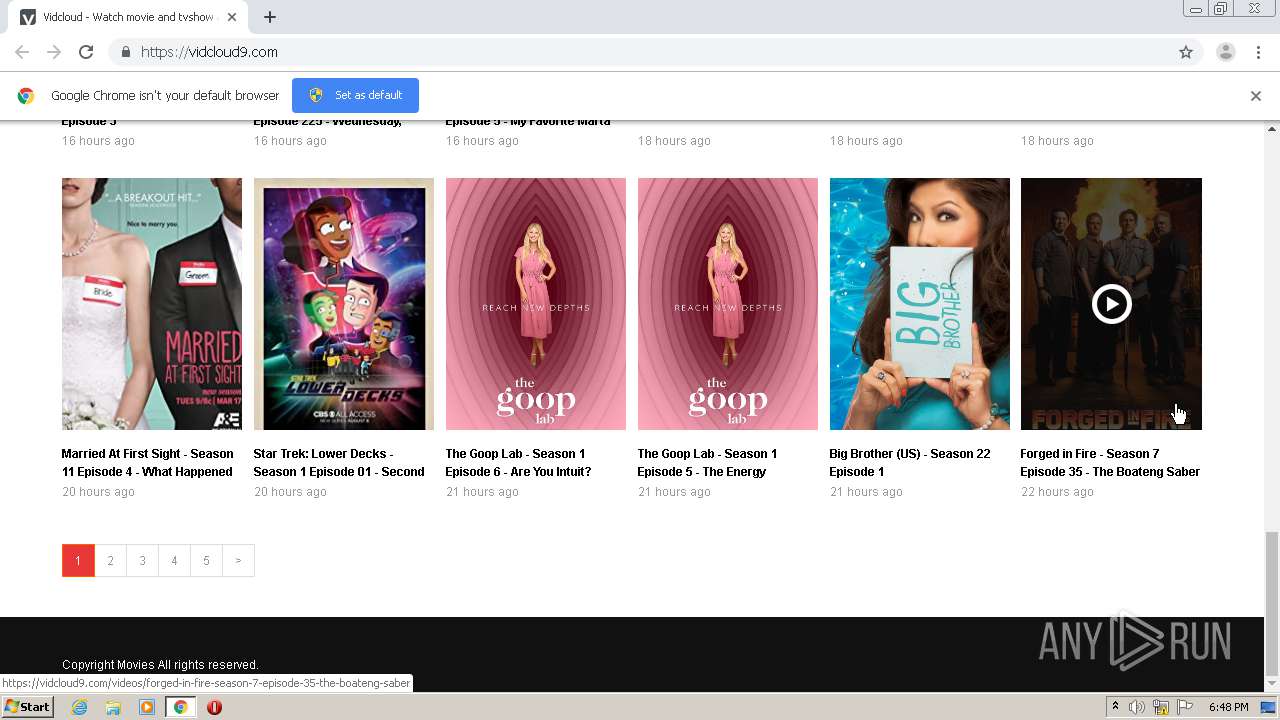Image resolution: width=1280 pixels, height=720 pixels.
Task: Open Star Trek Lower Decks poster
Action: (x=344, y=304)
